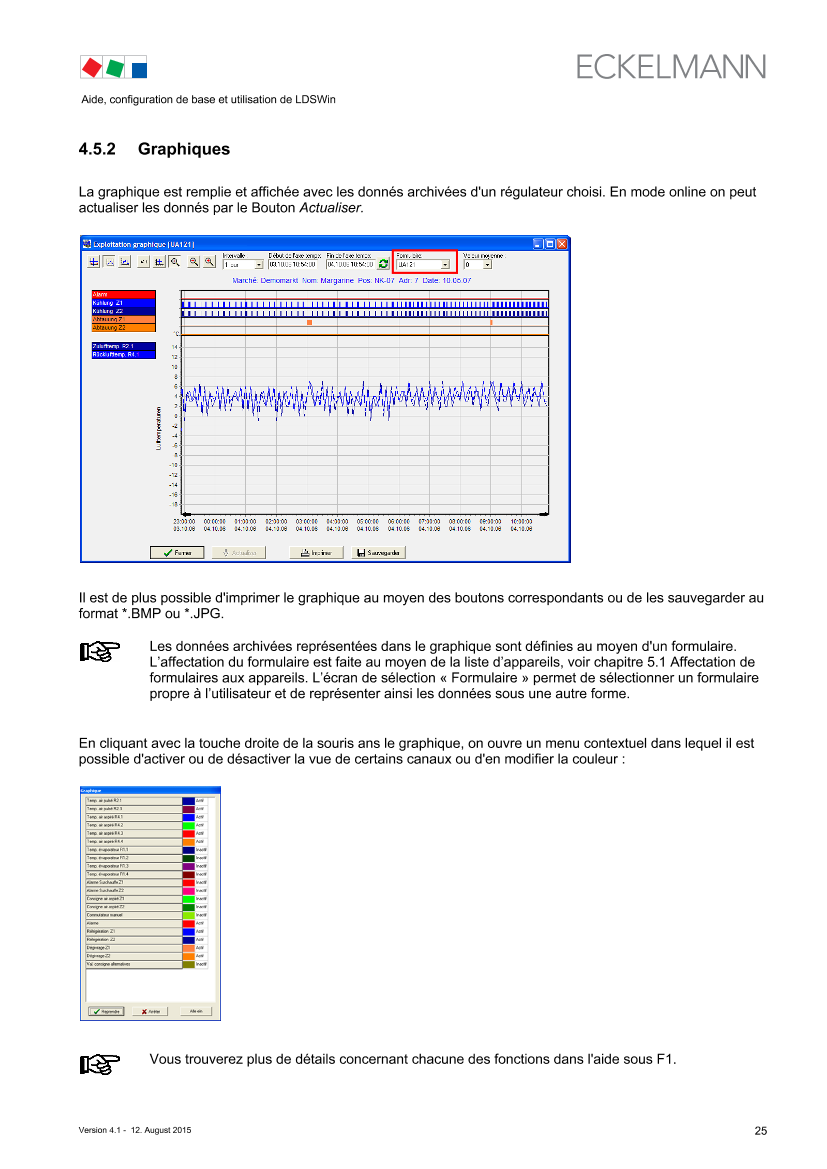Open the UA121 controller dropdown

(445, 265)
